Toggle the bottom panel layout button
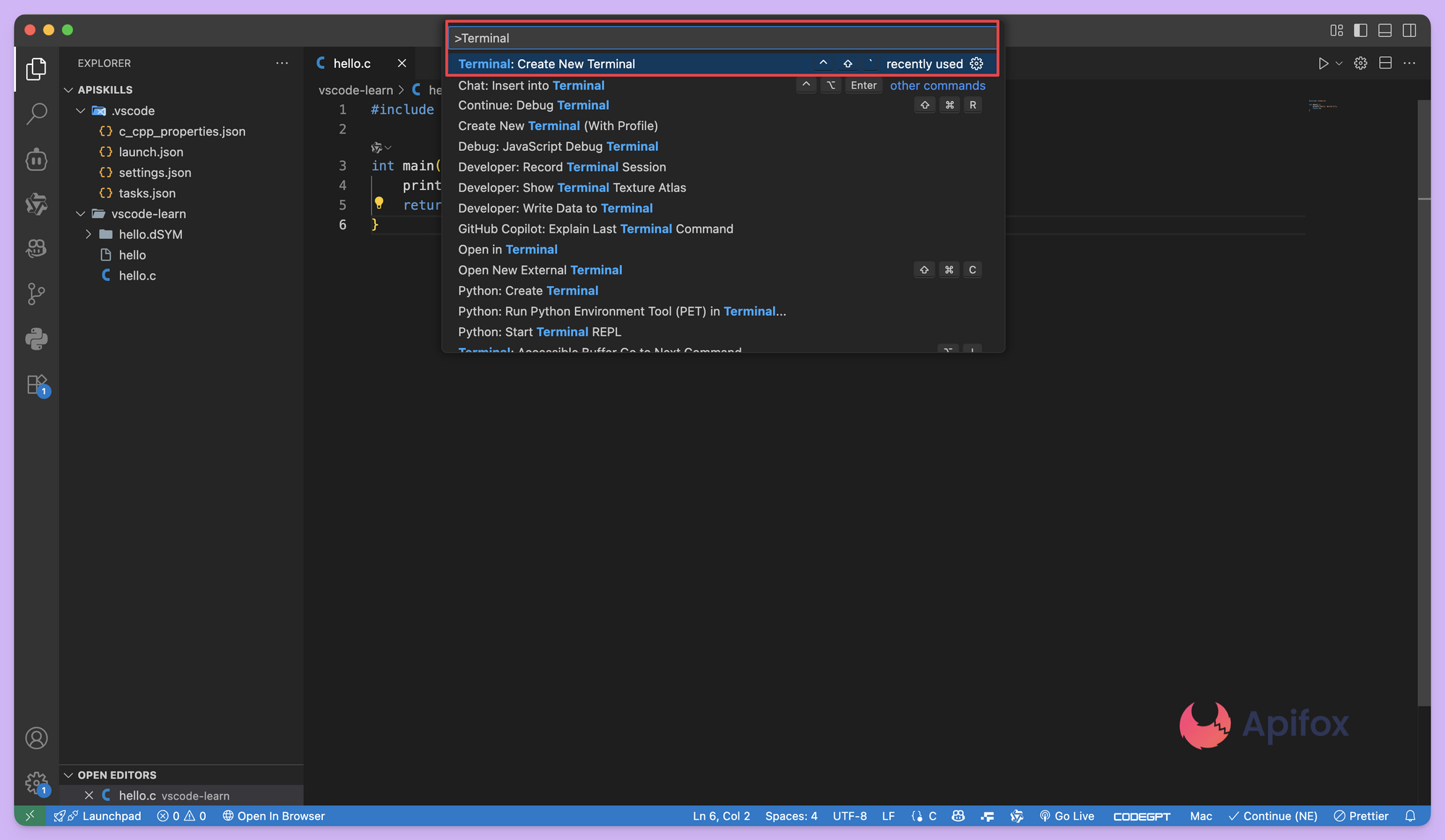 pyautogui.click(x=1385, y=30)
